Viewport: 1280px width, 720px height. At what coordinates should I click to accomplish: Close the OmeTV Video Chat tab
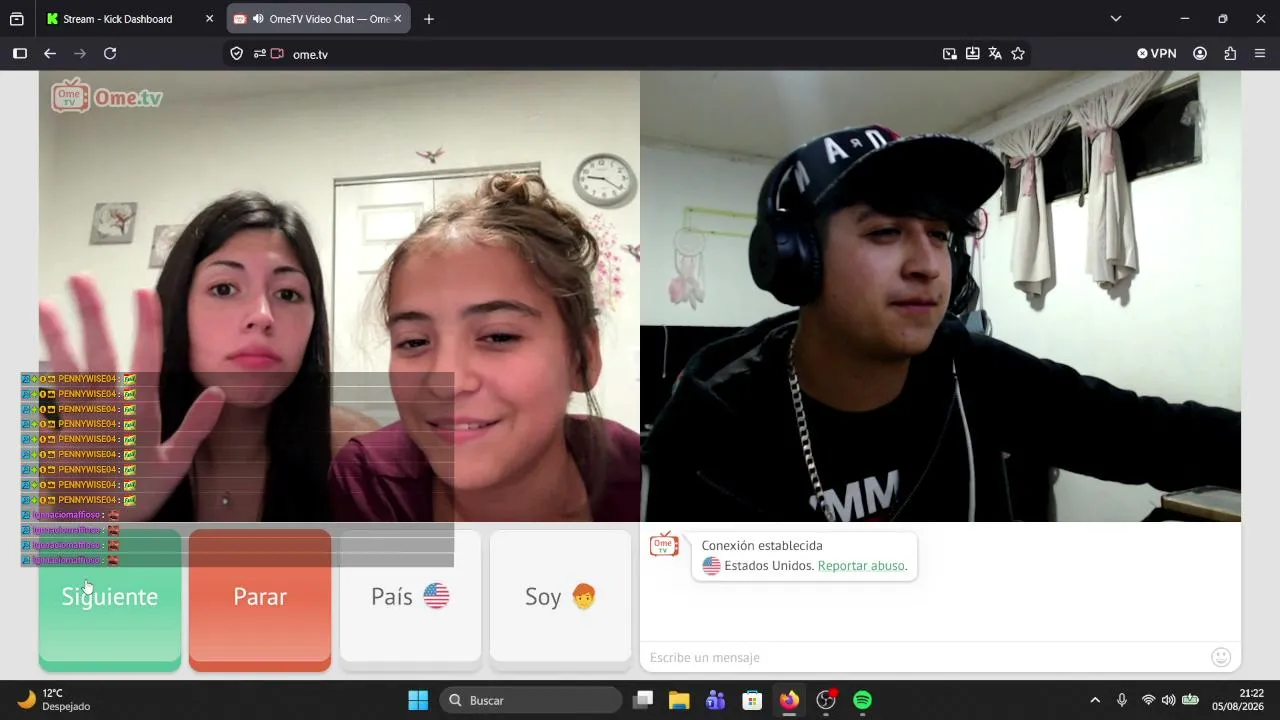[397, 19]
